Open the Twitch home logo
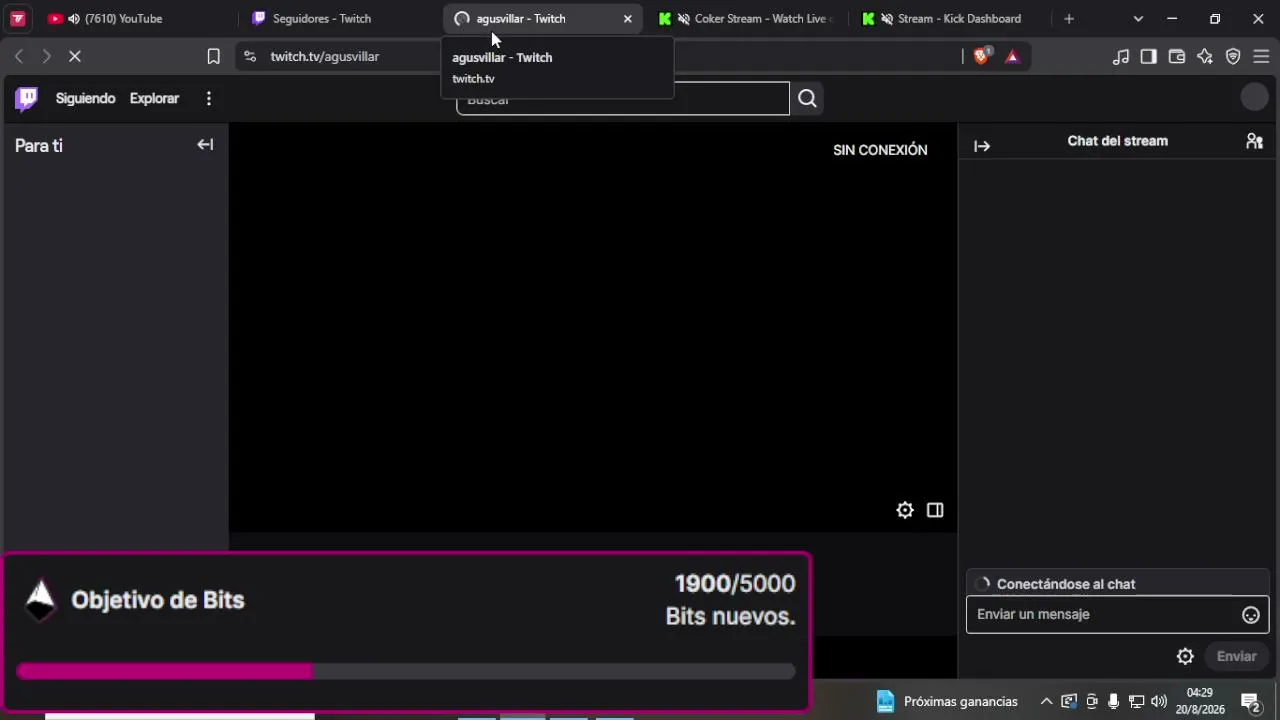 (x=27, y=98)
